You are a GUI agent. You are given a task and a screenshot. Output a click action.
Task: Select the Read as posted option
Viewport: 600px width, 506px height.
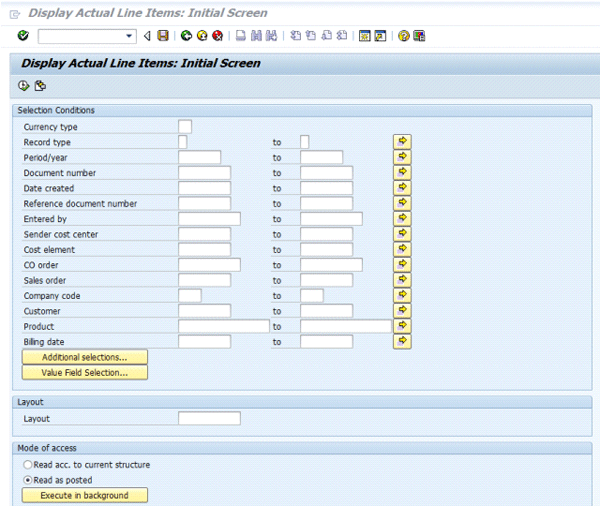28,480
